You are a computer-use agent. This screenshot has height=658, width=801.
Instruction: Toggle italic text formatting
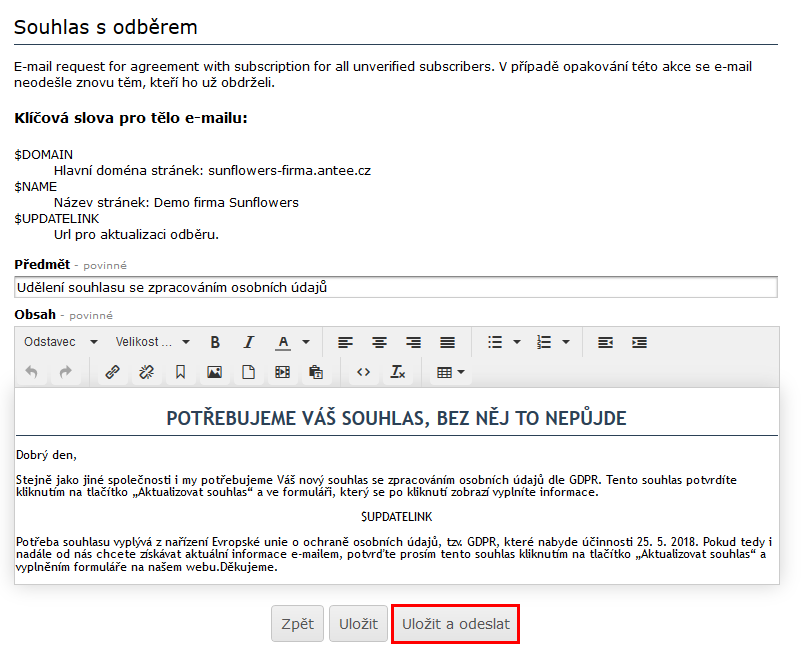(x=249, y=342)
